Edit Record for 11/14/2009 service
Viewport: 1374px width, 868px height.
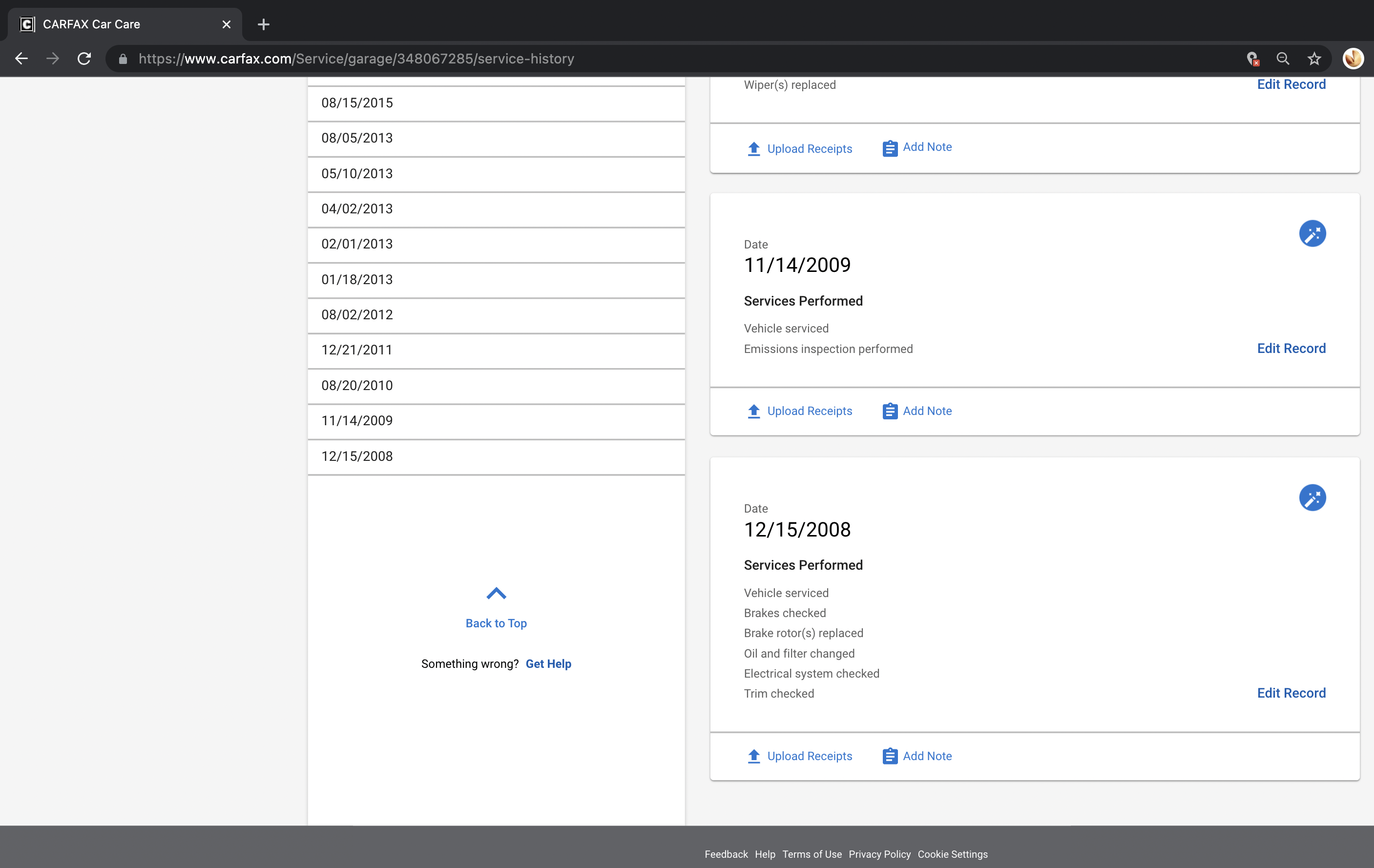pyautogui.click(x=1291, y=349)
